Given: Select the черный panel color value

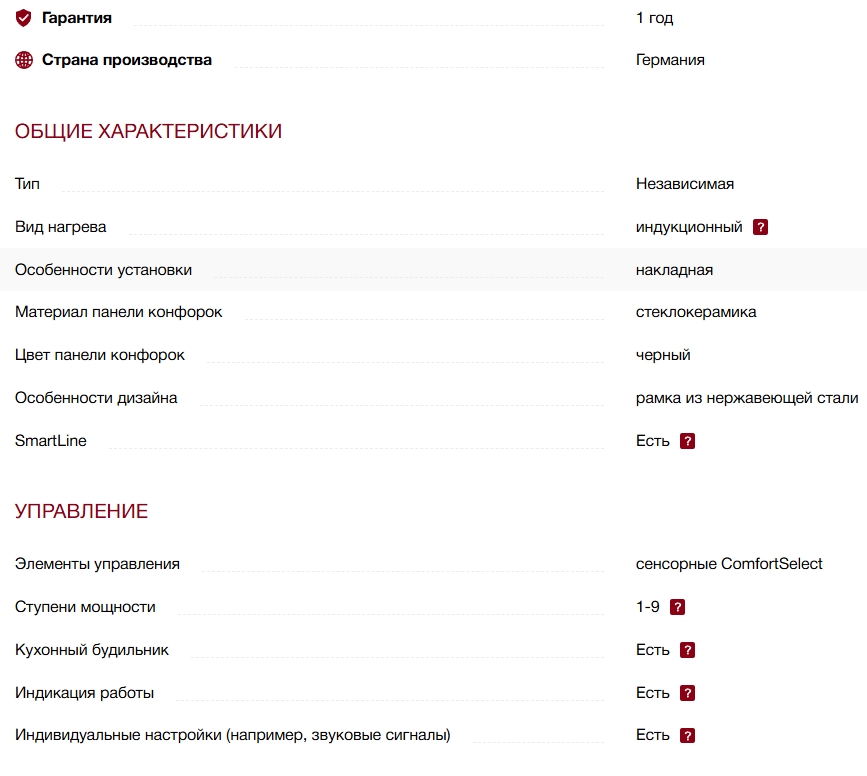Looking at the screenshot, I should pyautogui.click(x=663, y=355).
